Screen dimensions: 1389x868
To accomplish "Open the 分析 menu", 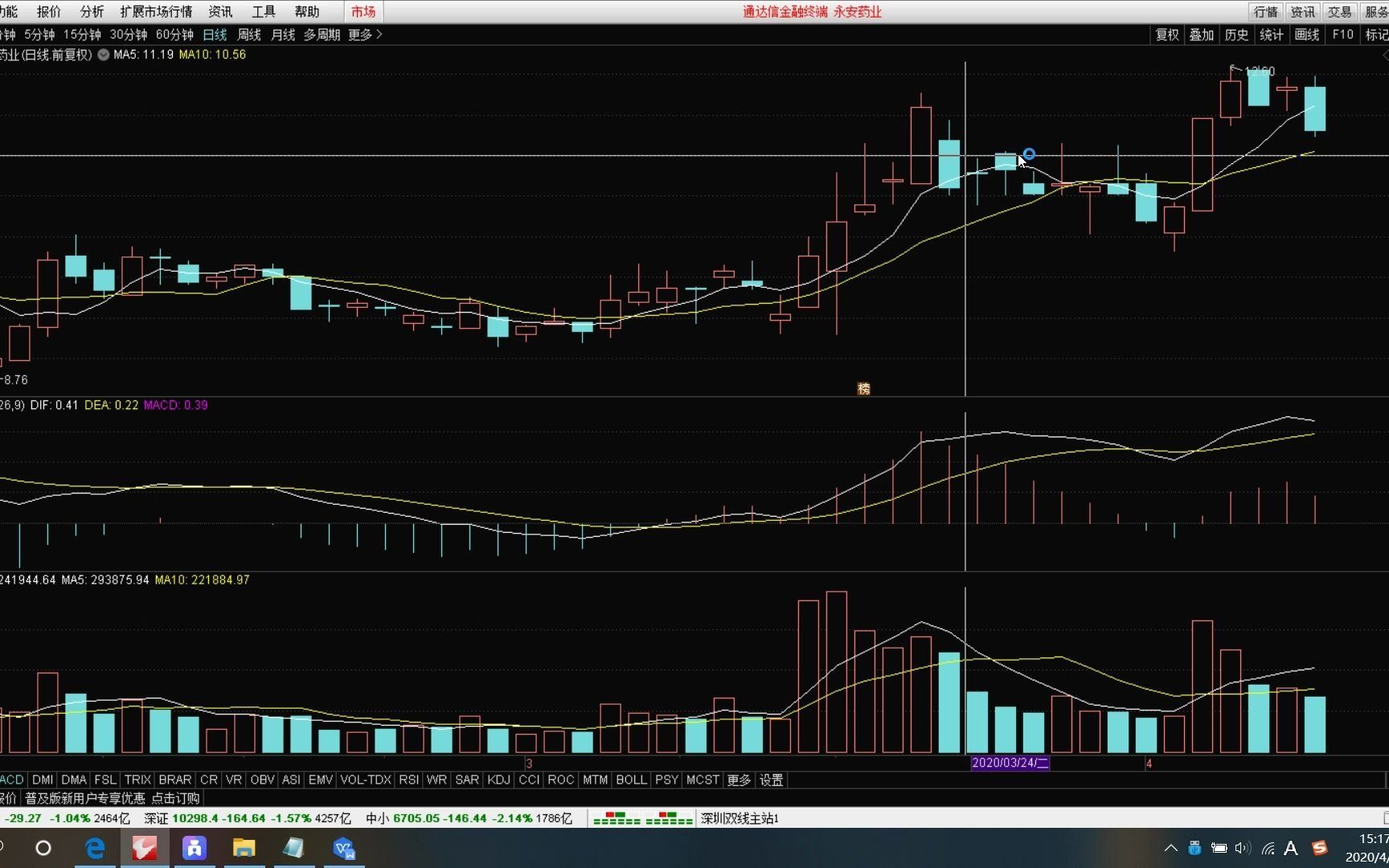I will 92,11.
